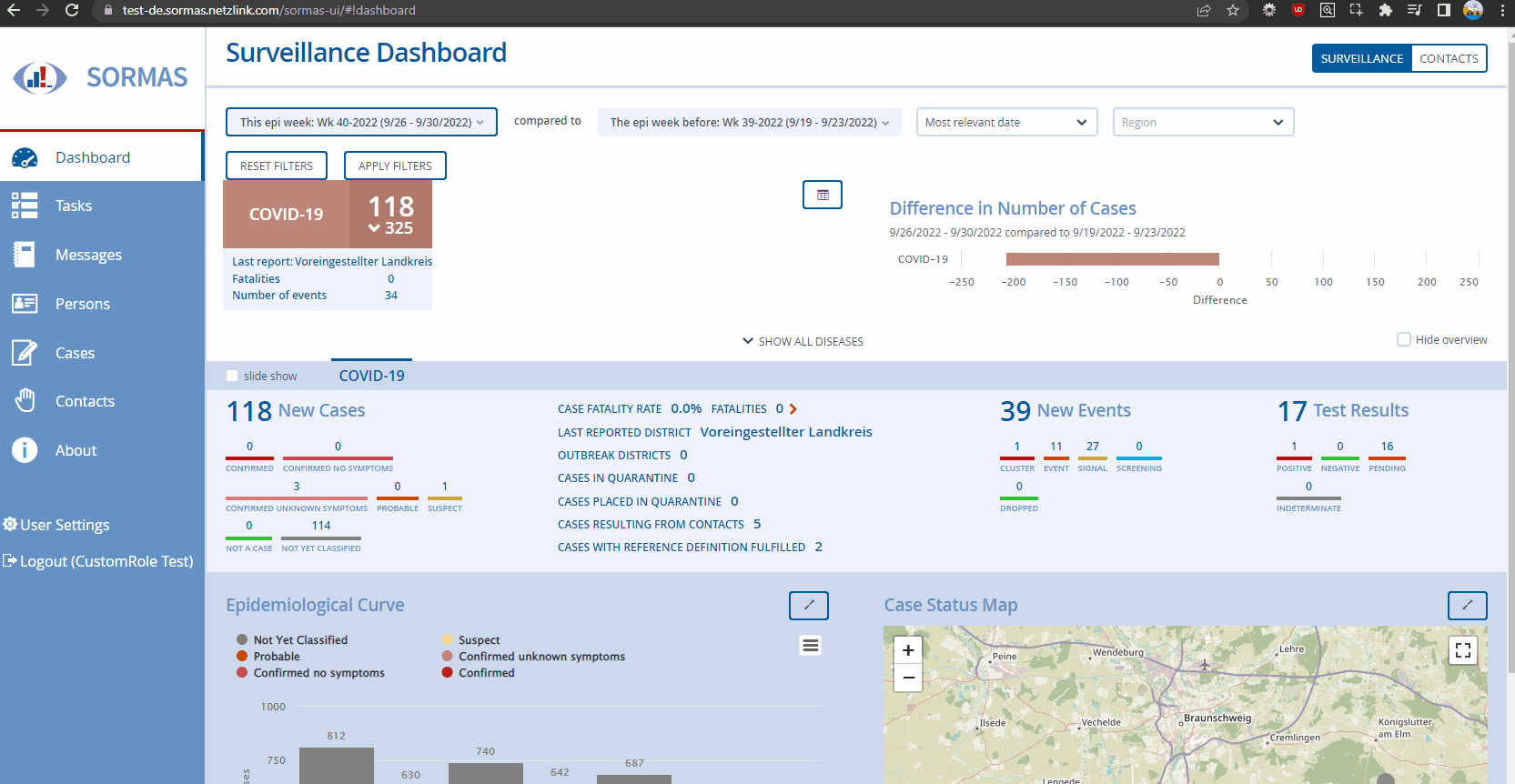The width and height of the screenshot is (1515, 784).
Task: Open Persons card icon in sidebar
Action: pyautogui.click(x=25, y=304)
